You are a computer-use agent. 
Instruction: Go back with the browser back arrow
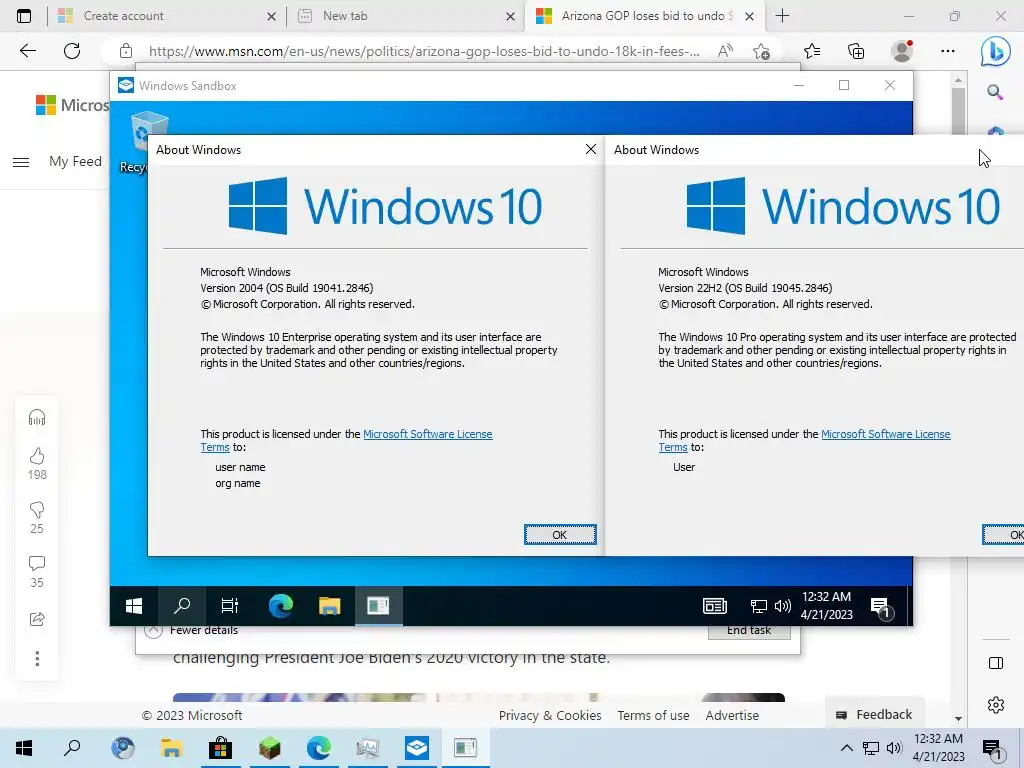click(x=27, y=51)
